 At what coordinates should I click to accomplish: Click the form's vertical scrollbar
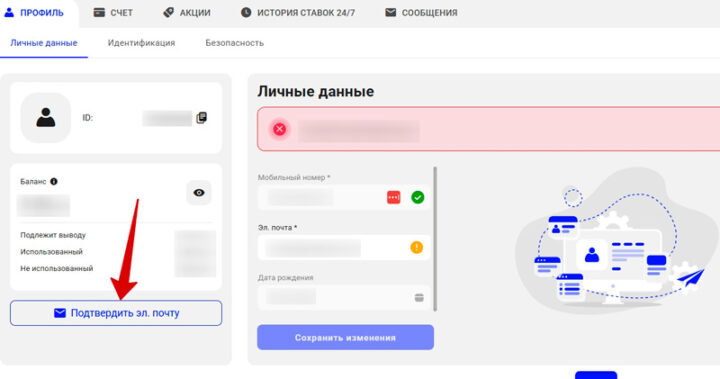click(435, 239)
